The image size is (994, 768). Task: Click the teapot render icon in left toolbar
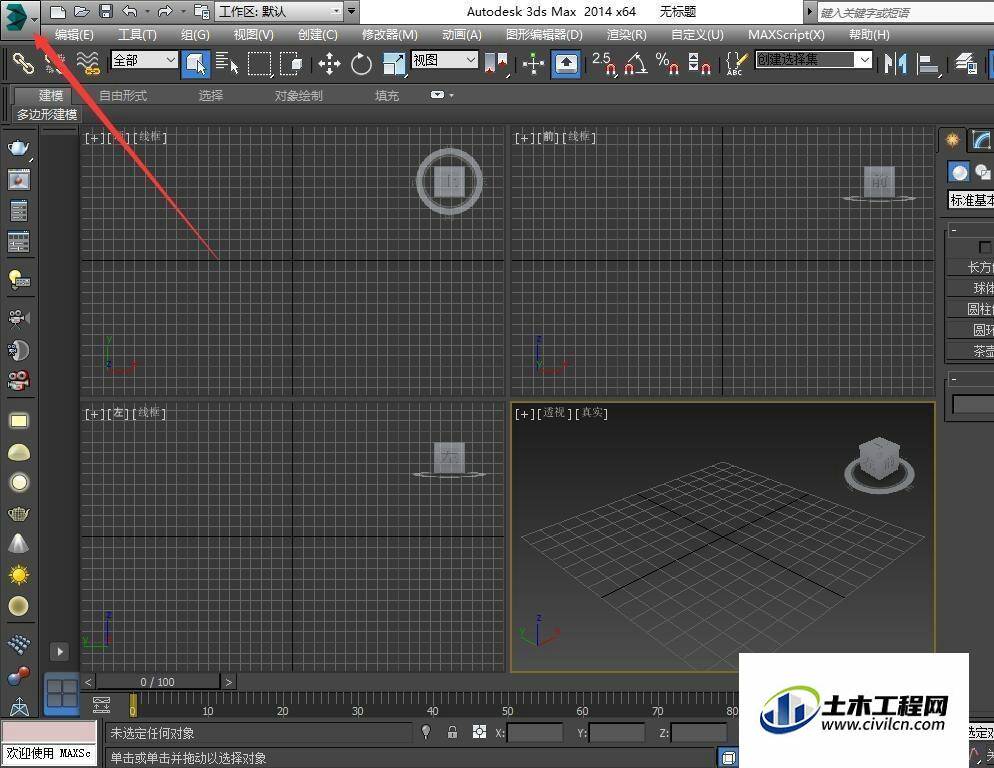(x=18, y=148)
